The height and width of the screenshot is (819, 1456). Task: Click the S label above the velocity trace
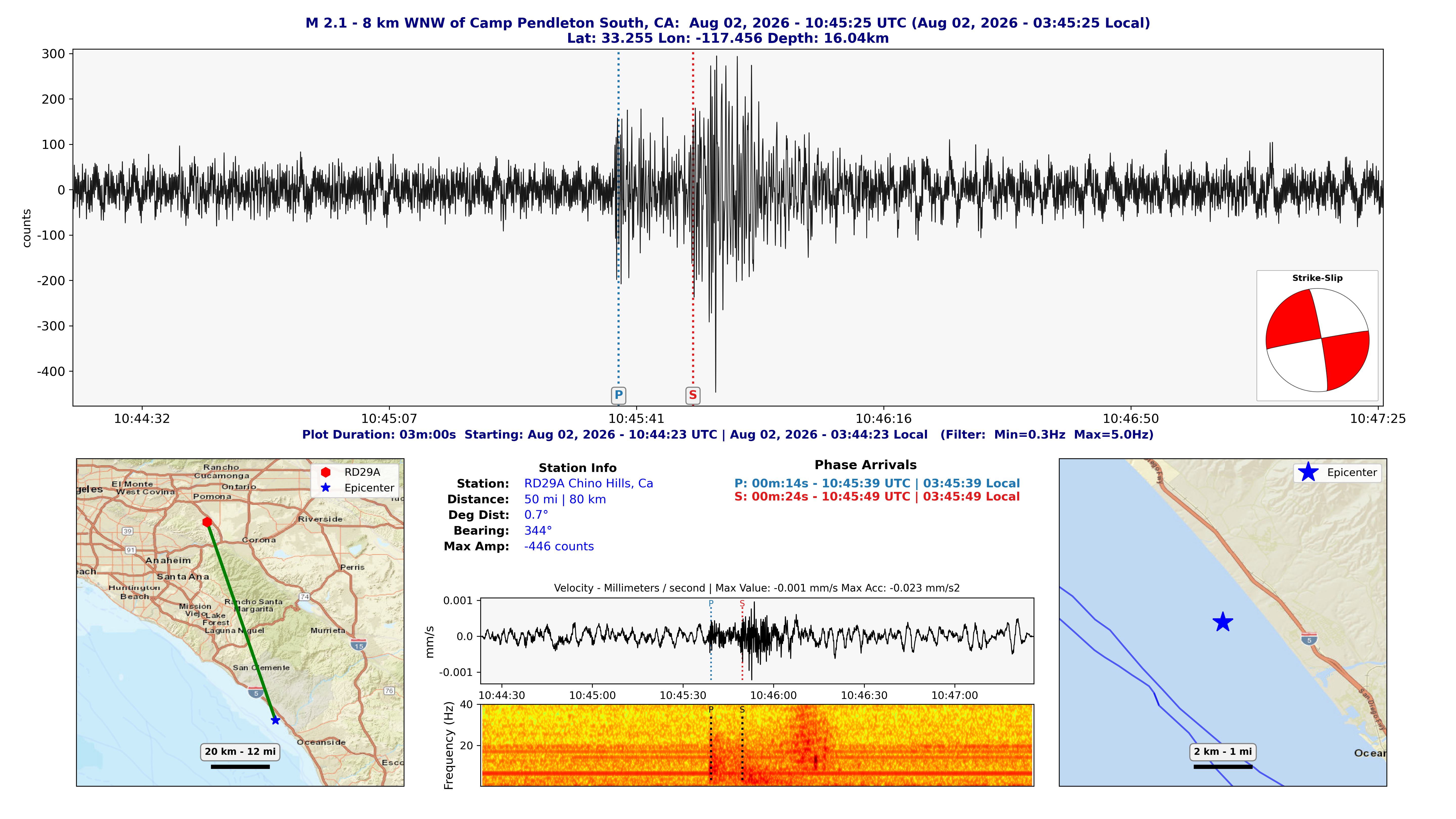click(x=742, y=604)
